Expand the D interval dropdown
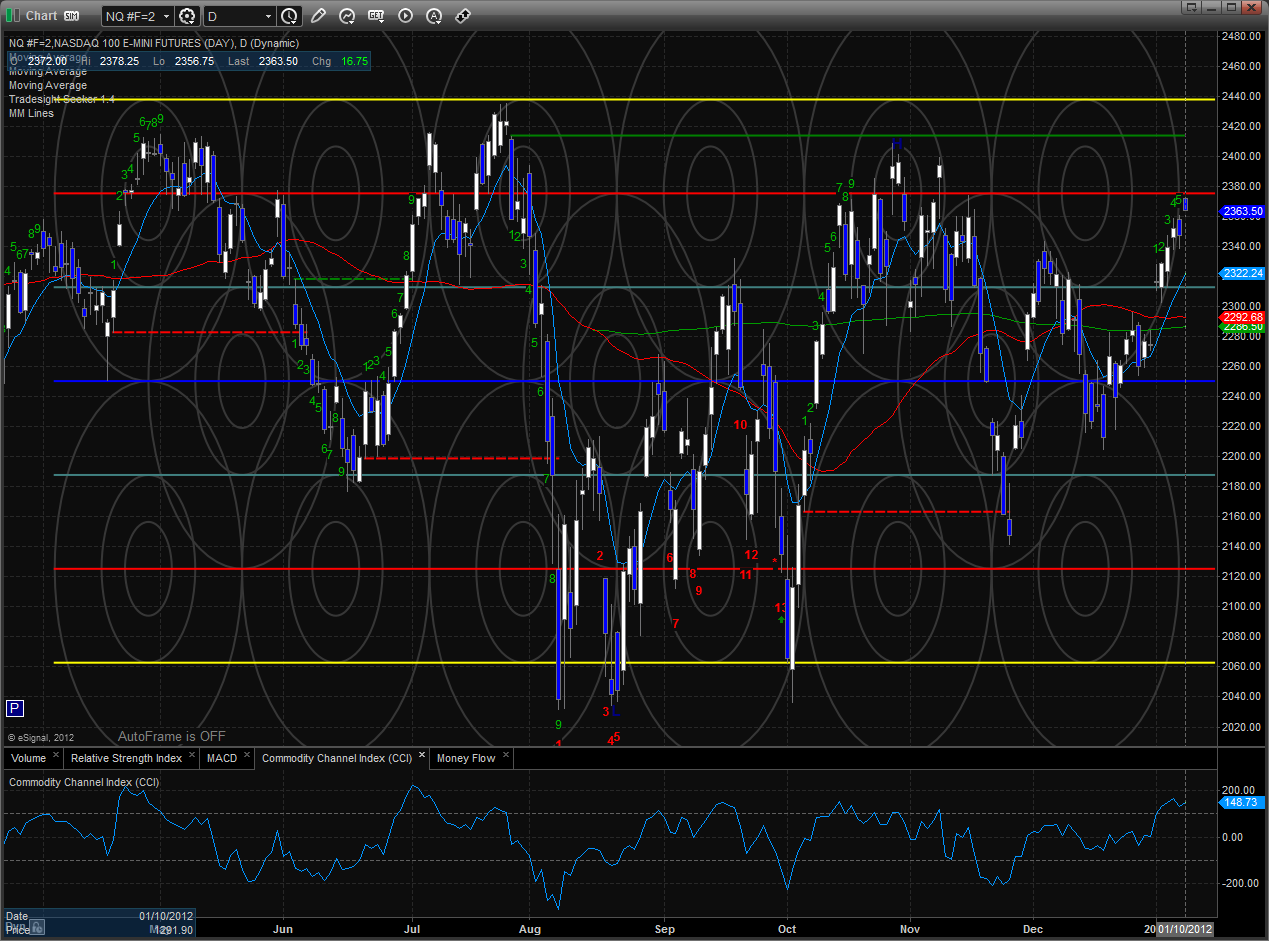This screenshot has height=941, width=1269. [268, 16]
